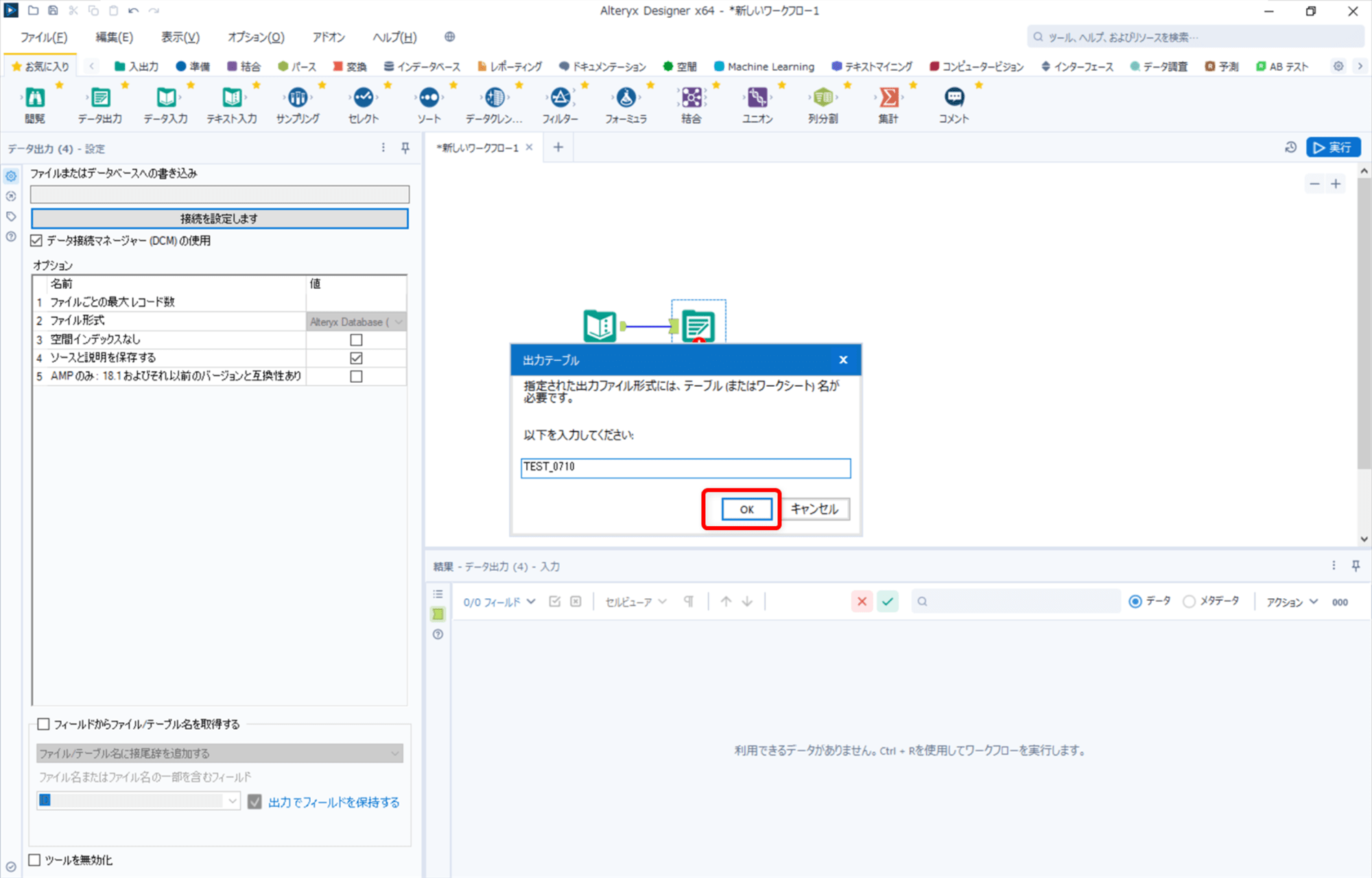Viewport: 1372px width, 878px height.
Task: Select the 結合 (Join) tool icon
Action: pos(691,98)
